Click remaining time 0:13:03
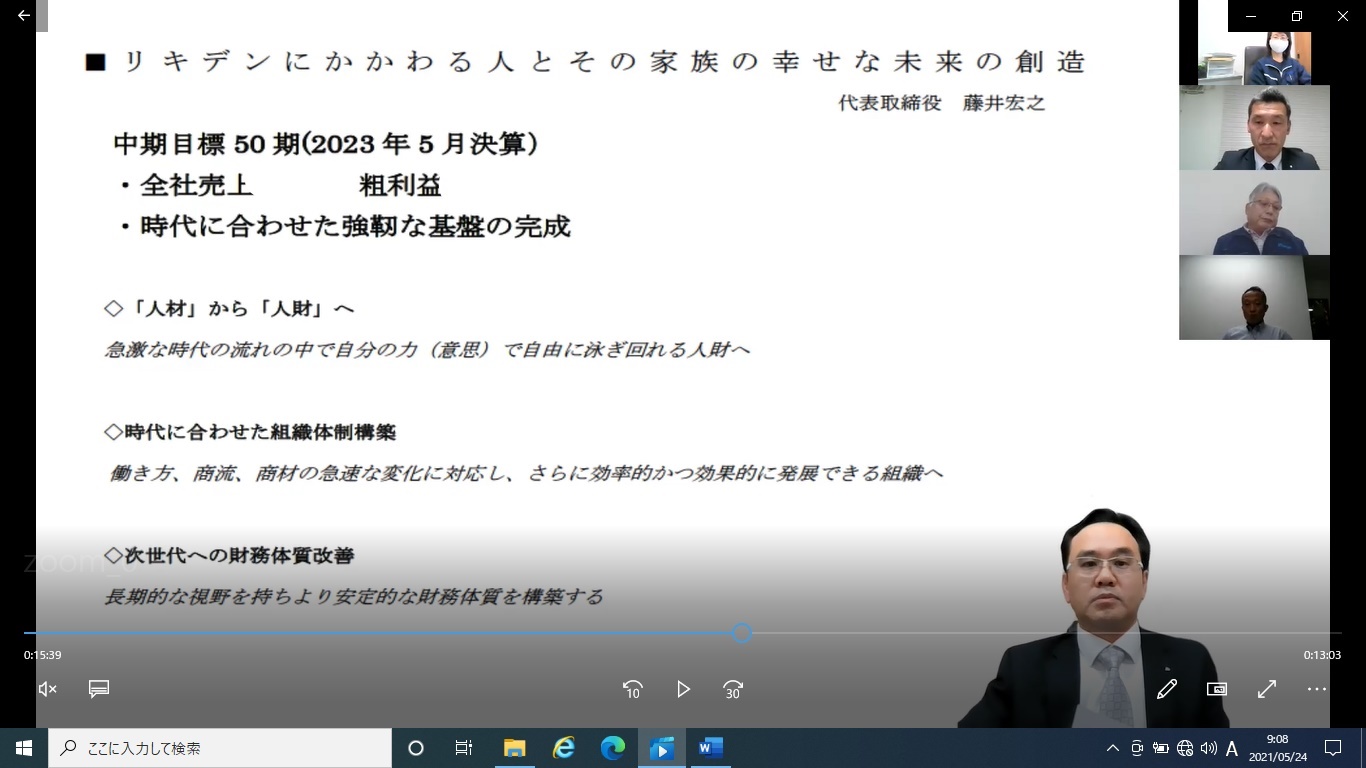Screen dimensions: 1366x768 click(1322, 655)
